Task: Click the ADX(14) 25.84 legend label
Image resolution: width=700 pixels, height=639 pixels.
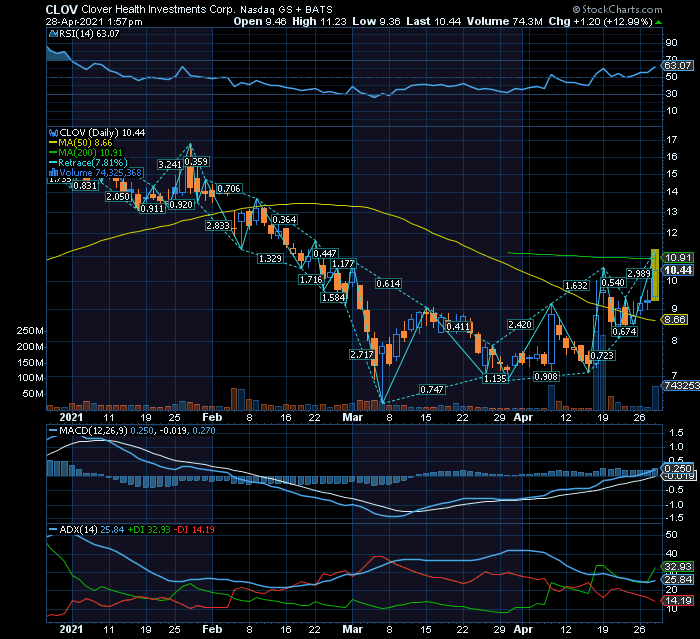Action: point(92,530)
